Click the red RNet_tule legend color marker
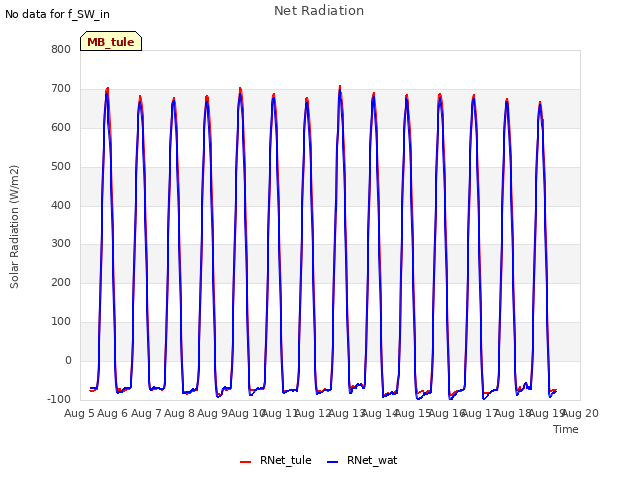Viewport: 640px width, 480px height. pyautogui.click(x=245, y=462)
